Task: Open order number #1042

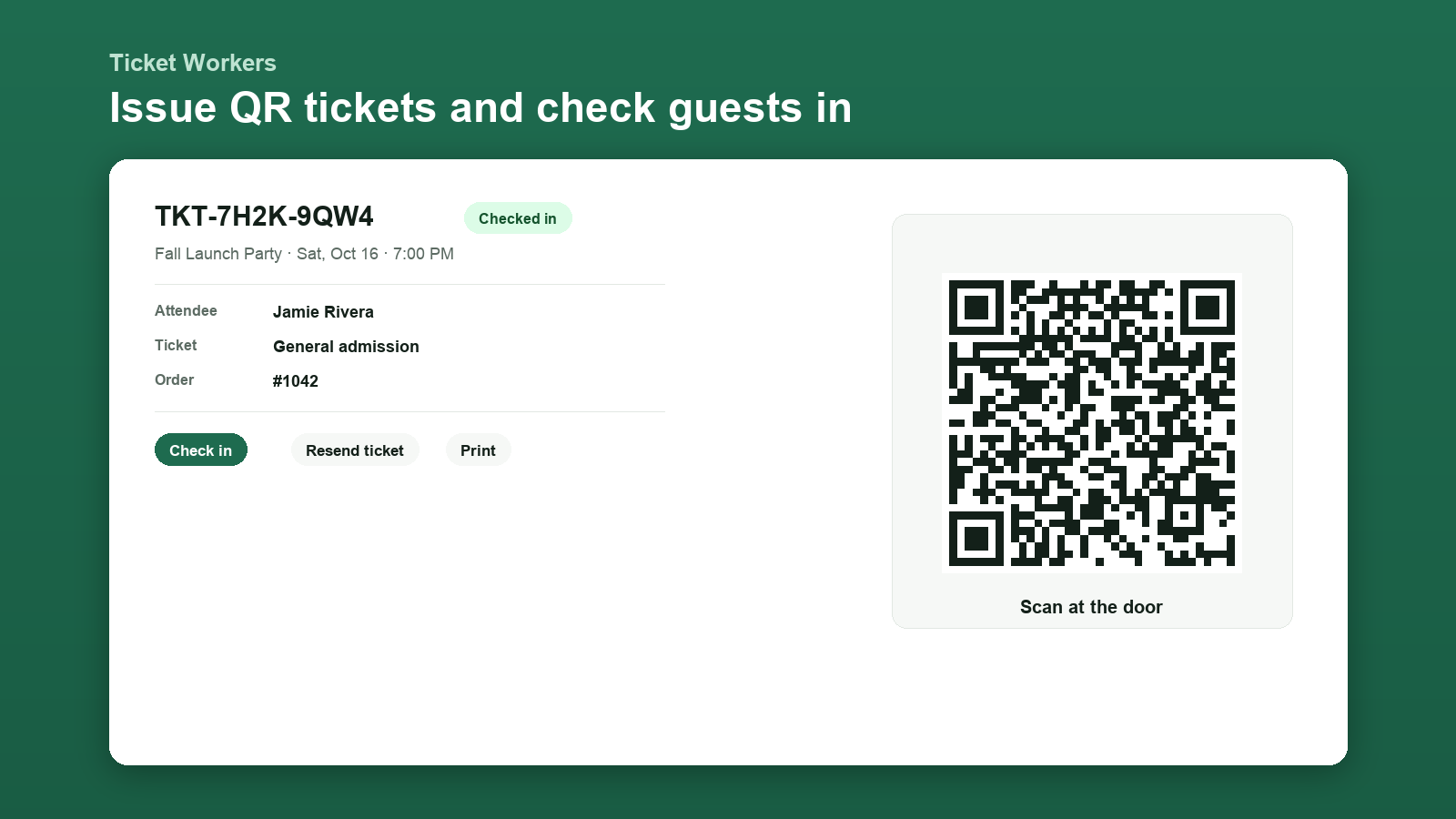Action: [x=296, y=381]
